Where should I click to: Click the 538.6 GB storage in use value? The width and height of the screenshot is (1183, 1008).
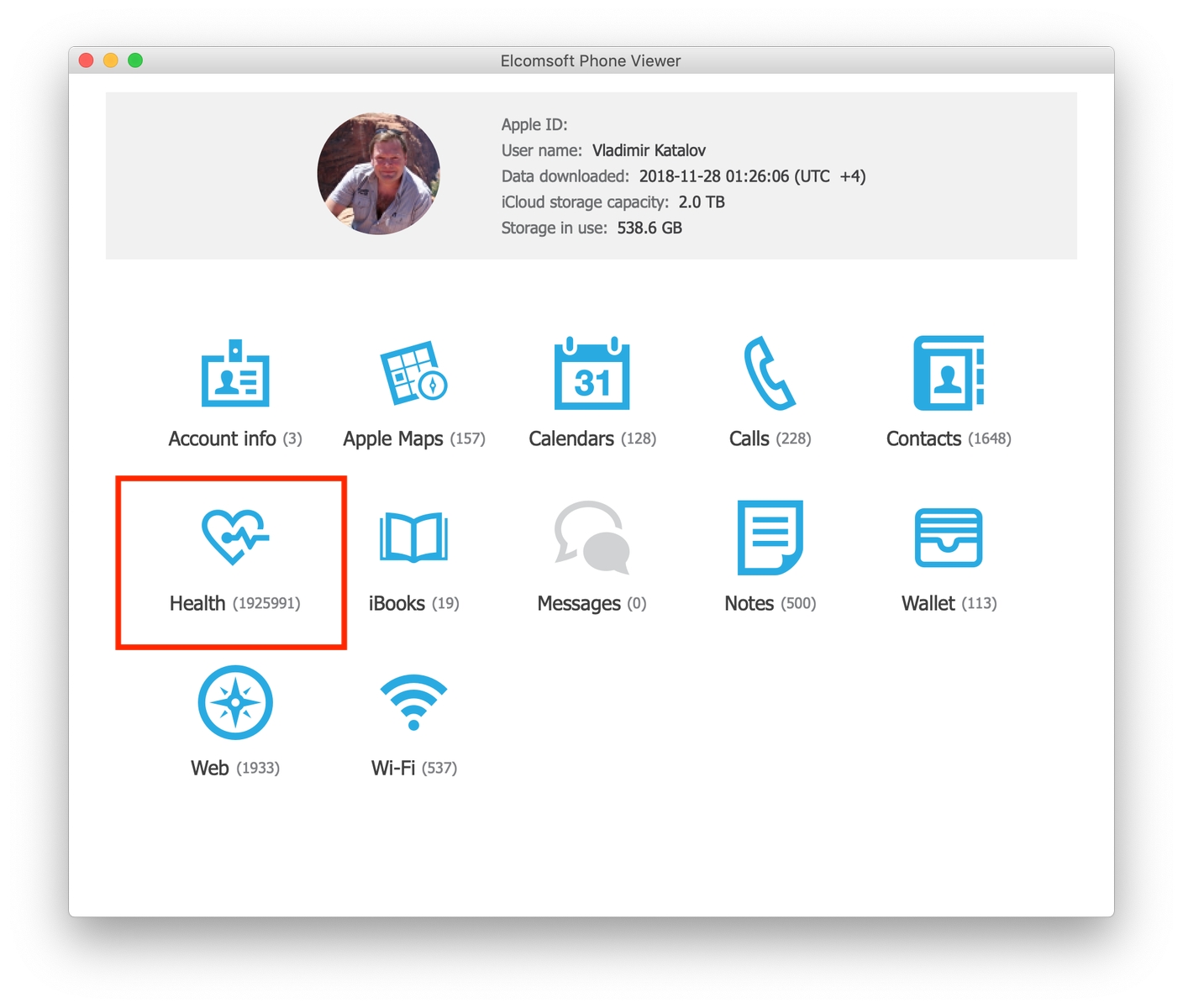pos(649,228)
